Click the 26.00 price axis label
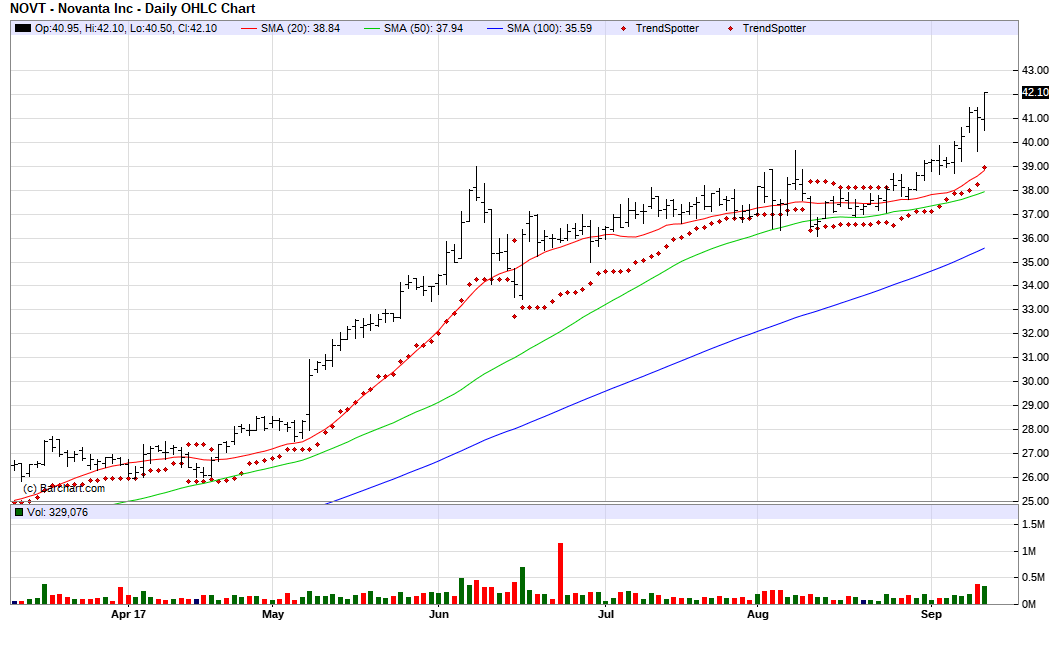This screenshot has width=1060, height=645. (x=1035, y=477)
